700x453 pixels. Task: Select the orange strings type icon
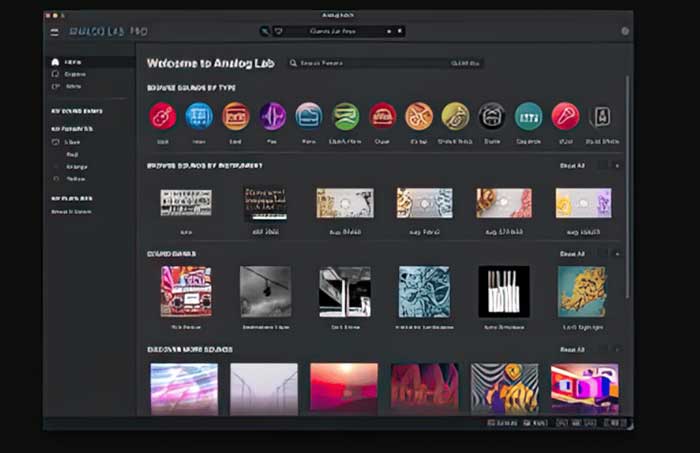419,116
